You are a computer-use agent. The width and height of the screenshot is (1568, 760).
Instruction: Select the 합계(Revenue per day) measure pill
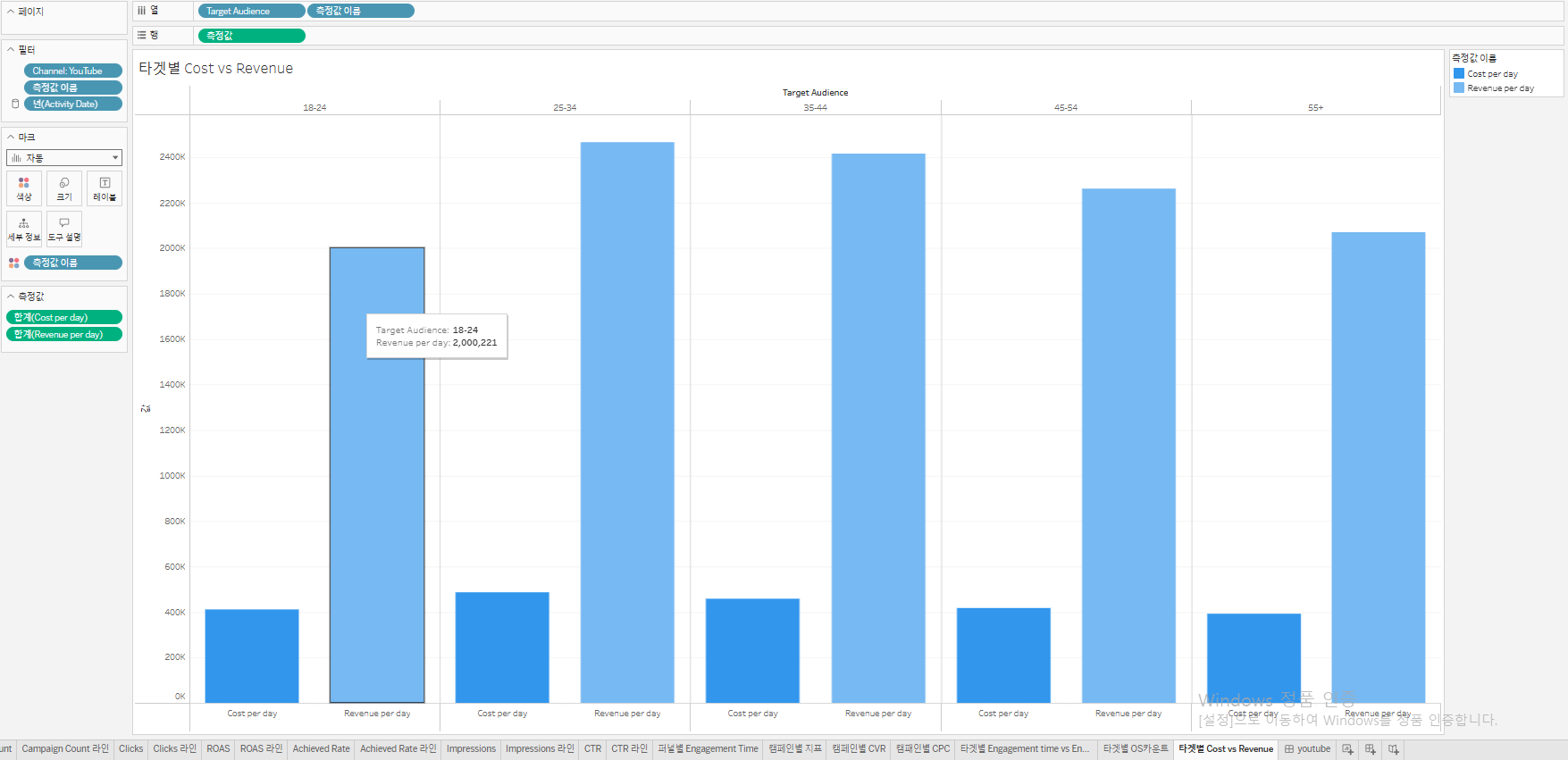[x=64, y=334]
